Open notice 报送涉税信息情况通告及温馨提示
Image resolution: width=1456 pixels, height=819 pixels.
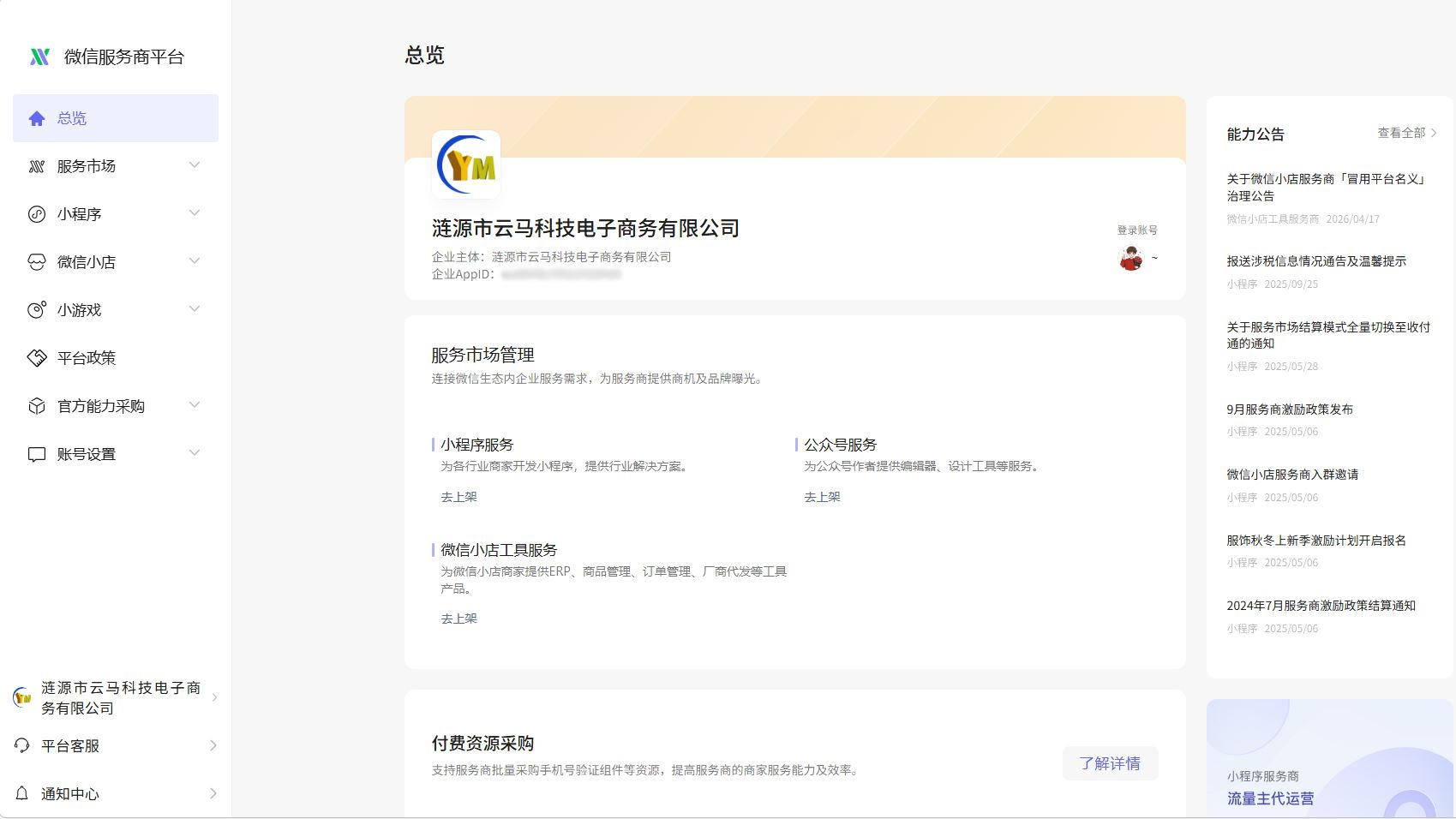pyautogui.click(x=1316, y=261)
